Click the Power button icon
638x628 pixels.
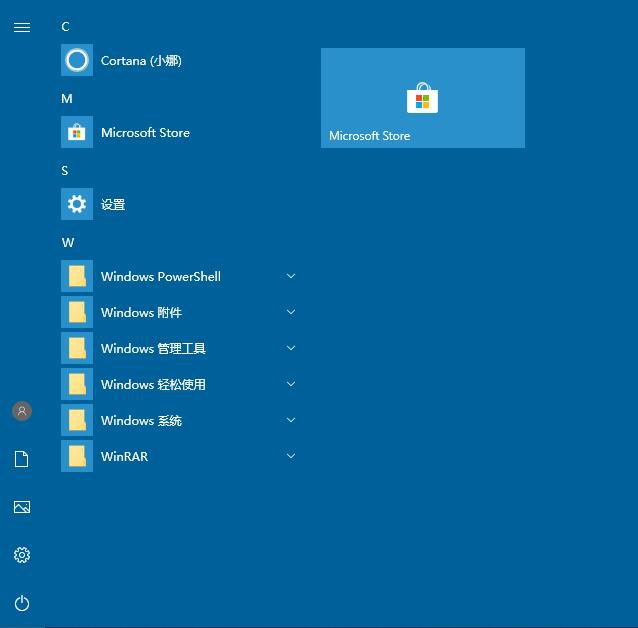coord(22,603)
